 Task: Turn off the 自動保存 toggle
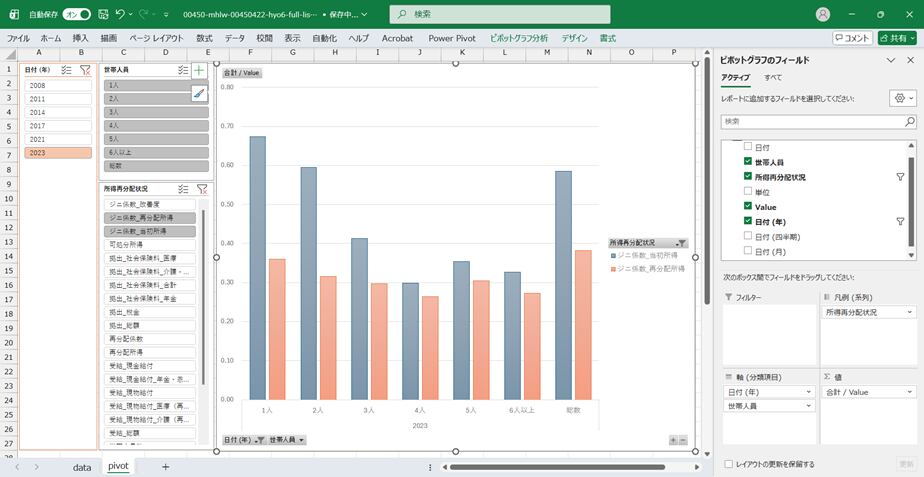tap(77, 14)
